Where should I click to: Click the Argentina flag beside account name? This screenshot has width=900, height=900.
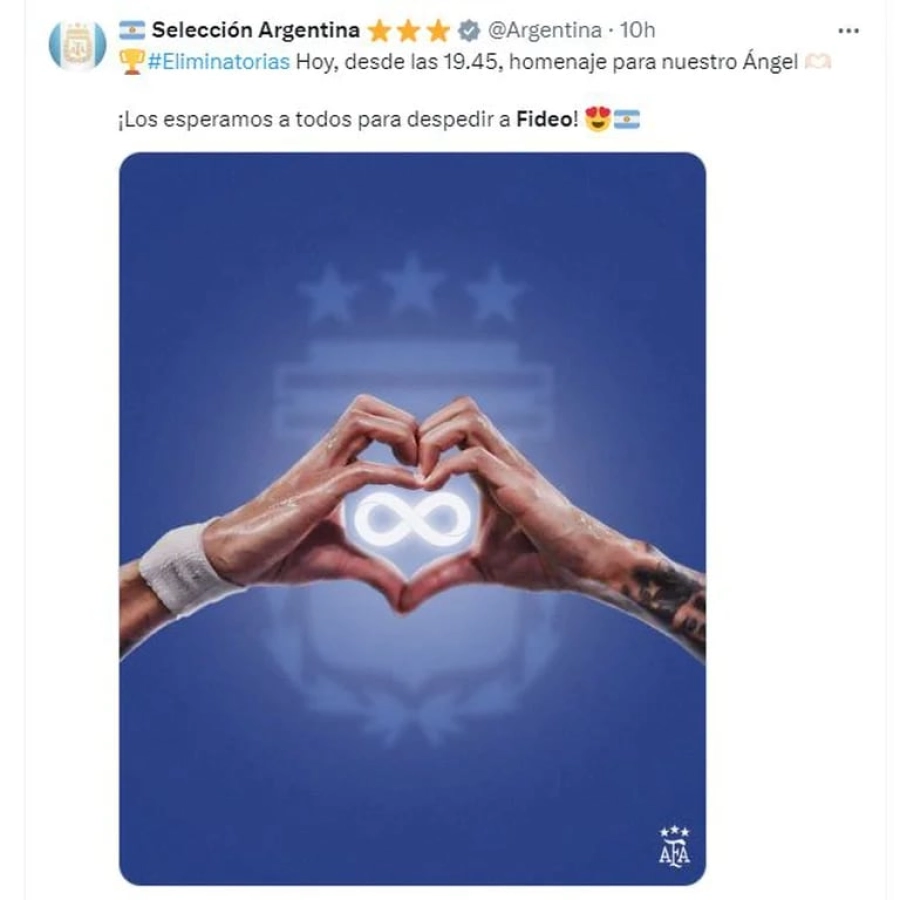(x=132, y=30)
